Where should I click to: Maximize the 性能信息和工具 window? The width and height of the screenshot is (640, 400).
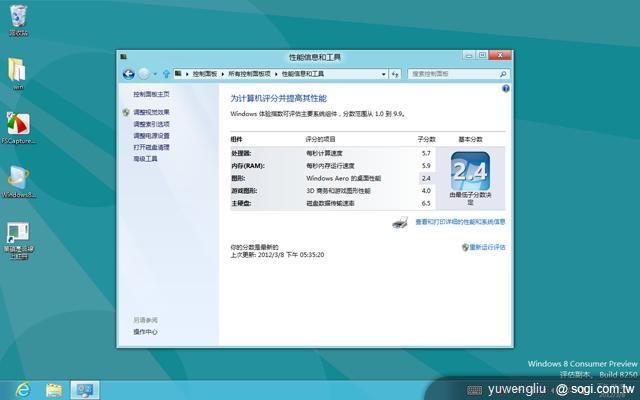tap(482, 56)
